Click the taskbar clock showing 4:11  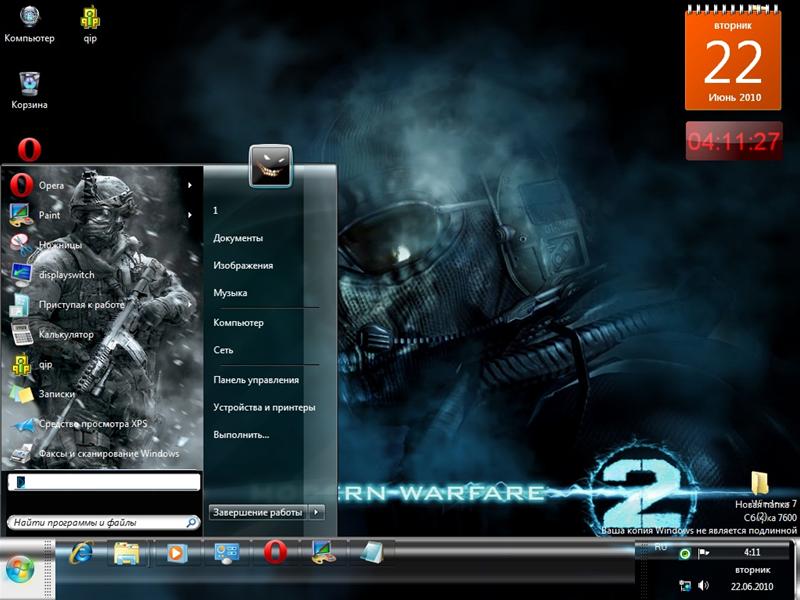tap(752, 552)
